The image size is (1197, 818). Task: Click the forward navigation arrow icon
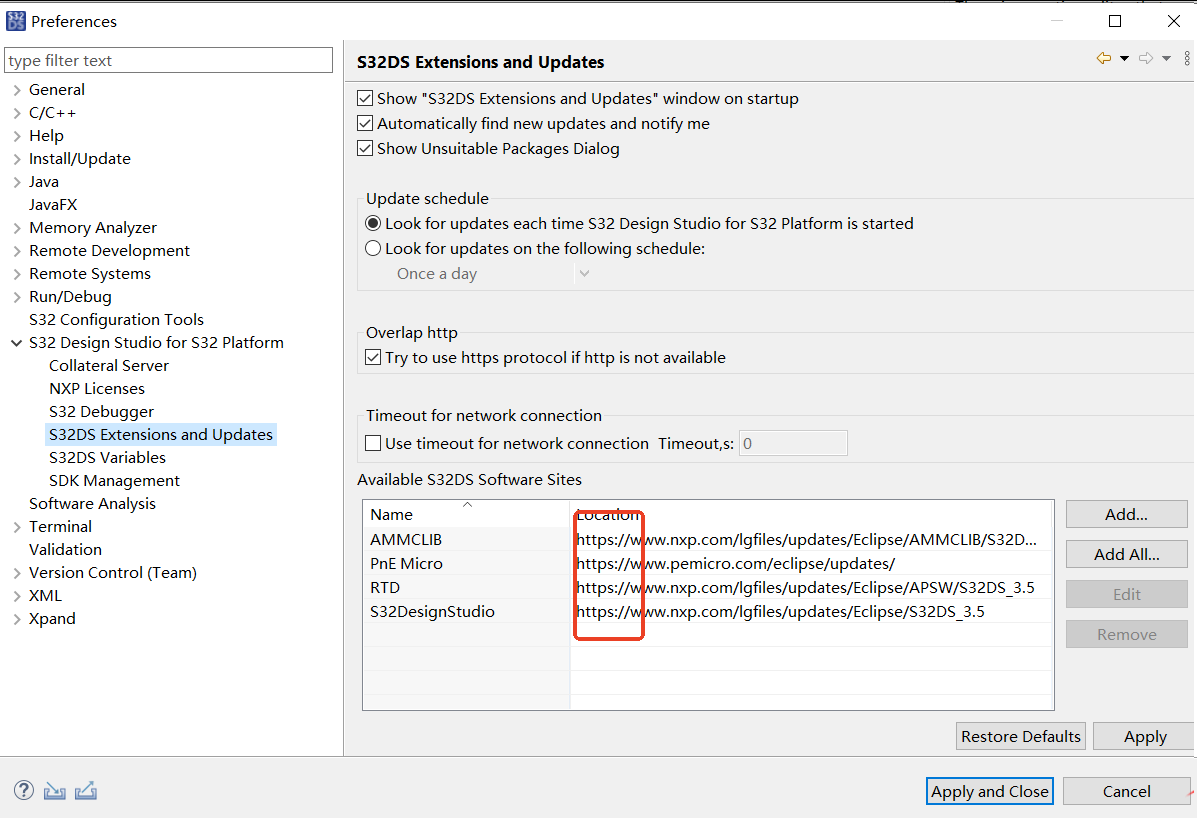[1146, 58]
